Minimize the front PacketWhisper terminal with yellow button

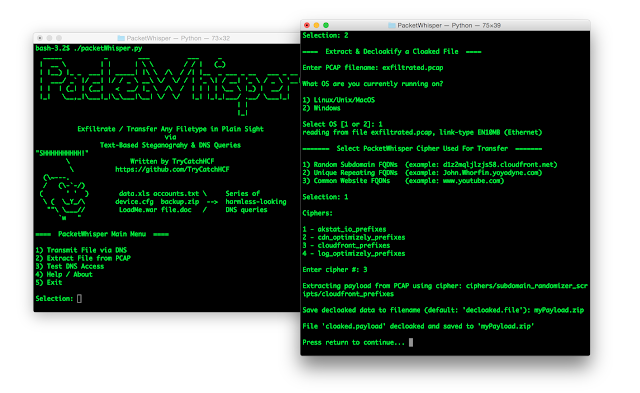coord(316,25)
